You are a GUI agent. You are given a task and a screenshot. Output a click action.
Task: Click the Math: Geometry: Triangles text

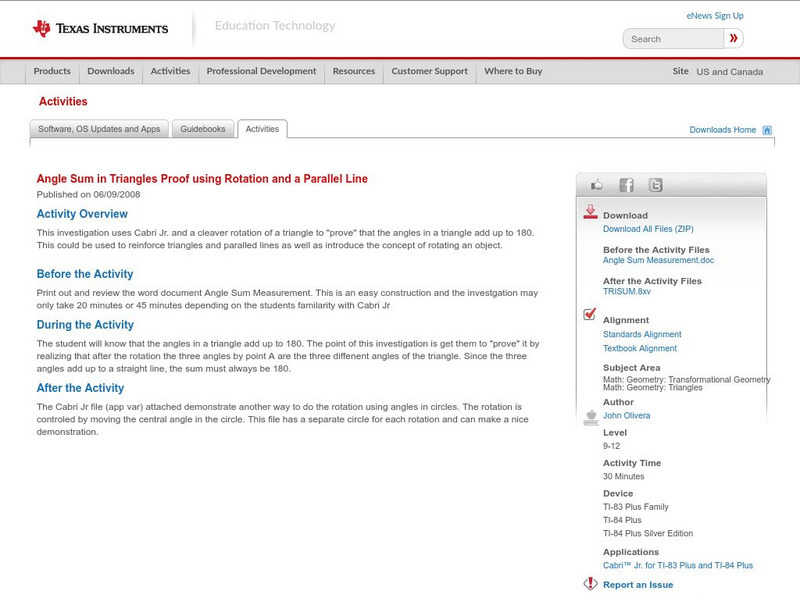coord(653,388)
